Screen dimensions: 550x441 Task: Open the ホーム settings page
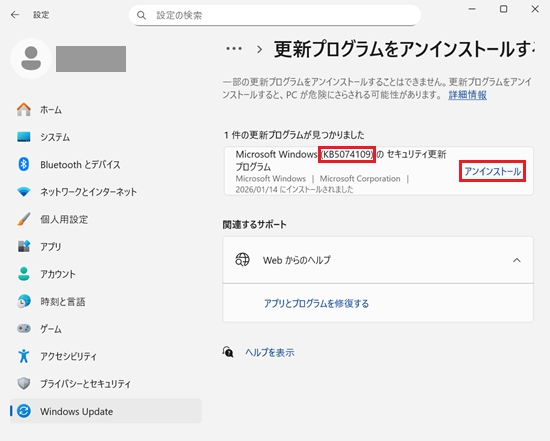point(106,109)
